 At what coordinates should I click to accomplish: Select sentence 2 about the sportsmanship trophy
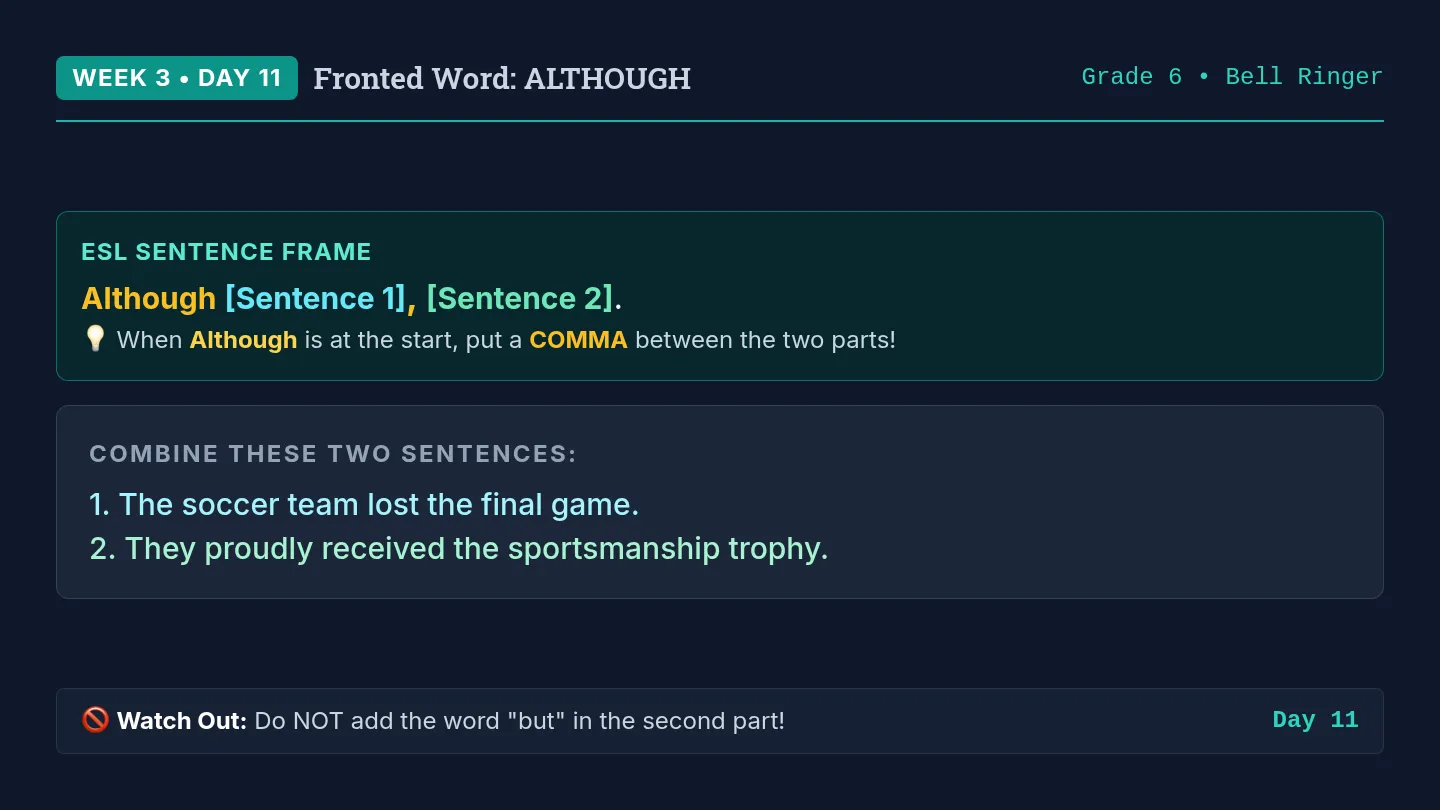click(x=459, y=549)
